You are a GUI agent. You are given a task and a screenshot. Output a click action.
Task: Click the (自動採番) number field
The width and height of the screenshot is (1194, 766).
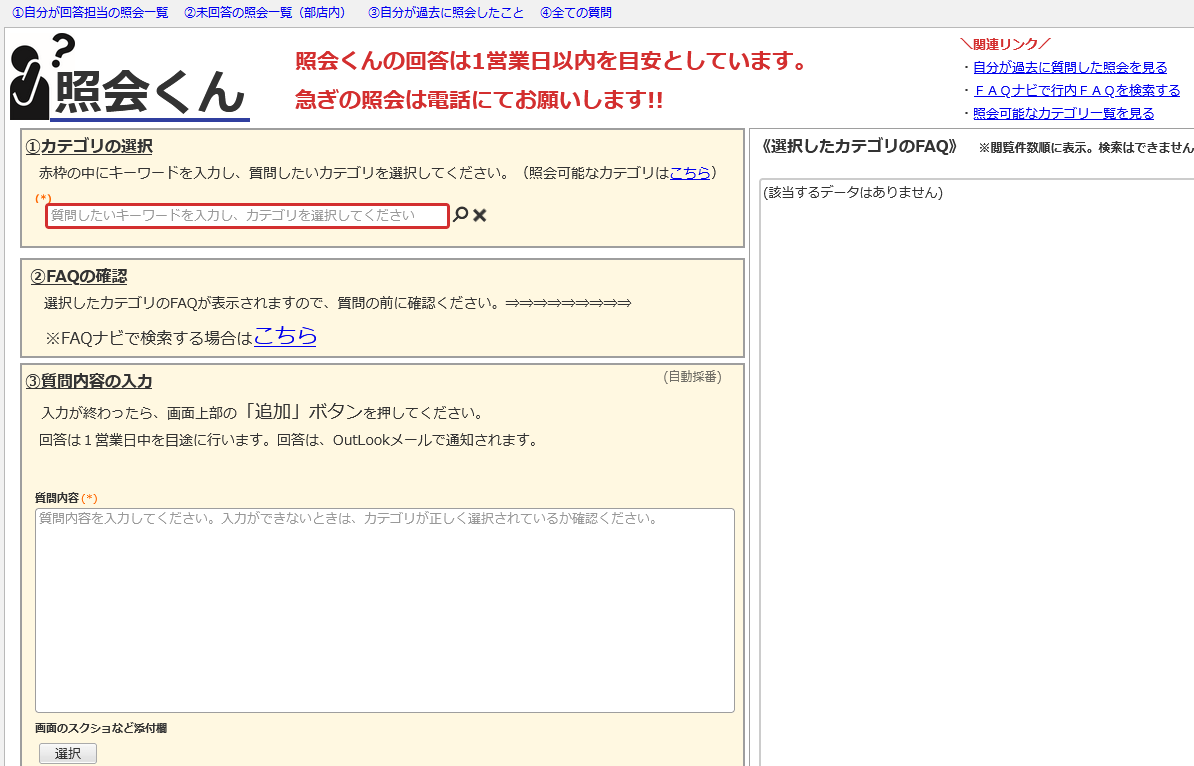(691, 377)
